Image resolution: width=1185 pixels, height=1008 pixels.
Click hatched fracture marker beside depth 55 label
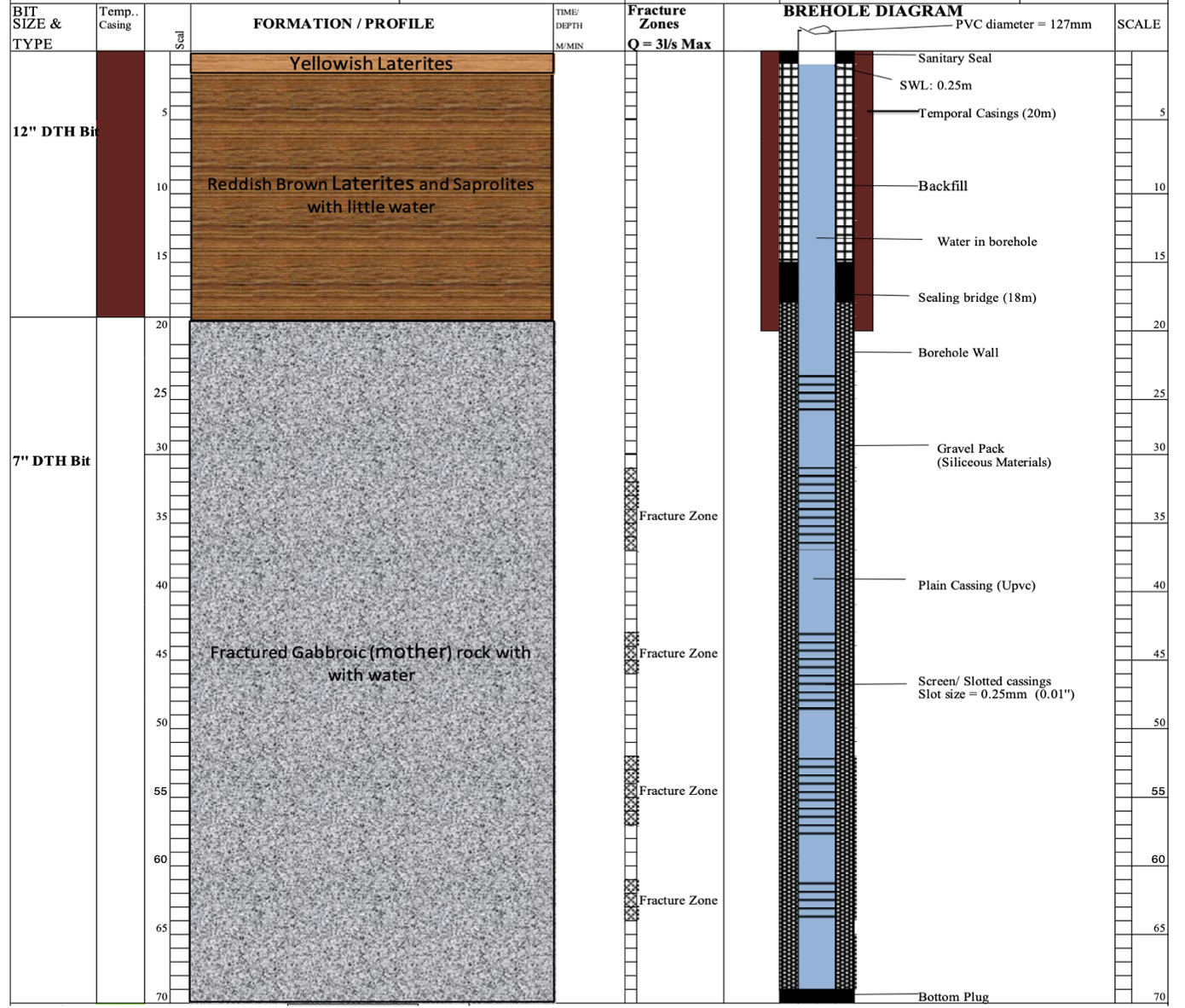pos(631,790)
